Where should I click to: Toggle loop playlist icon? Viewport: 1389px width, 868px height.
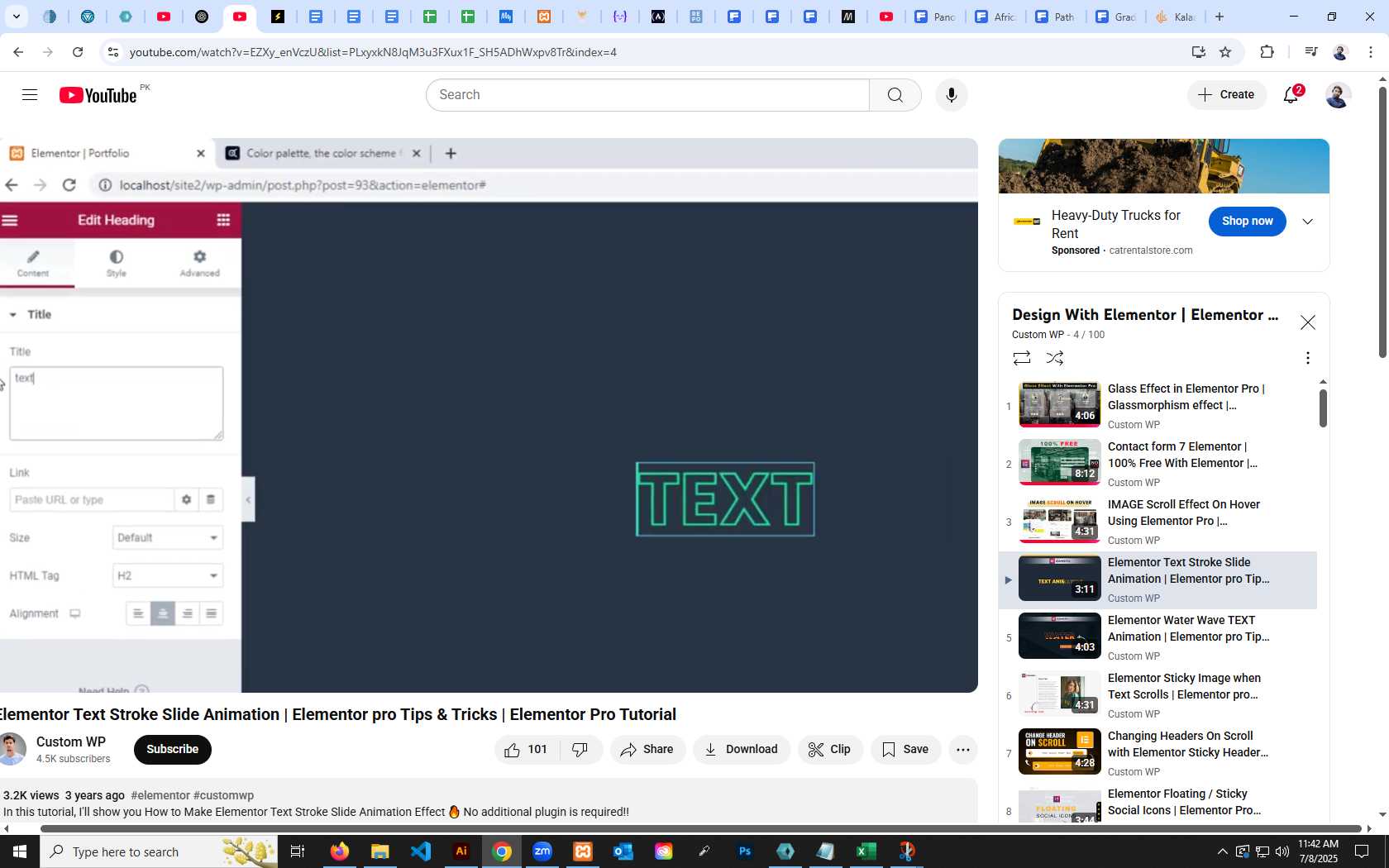pos(1022,358)
